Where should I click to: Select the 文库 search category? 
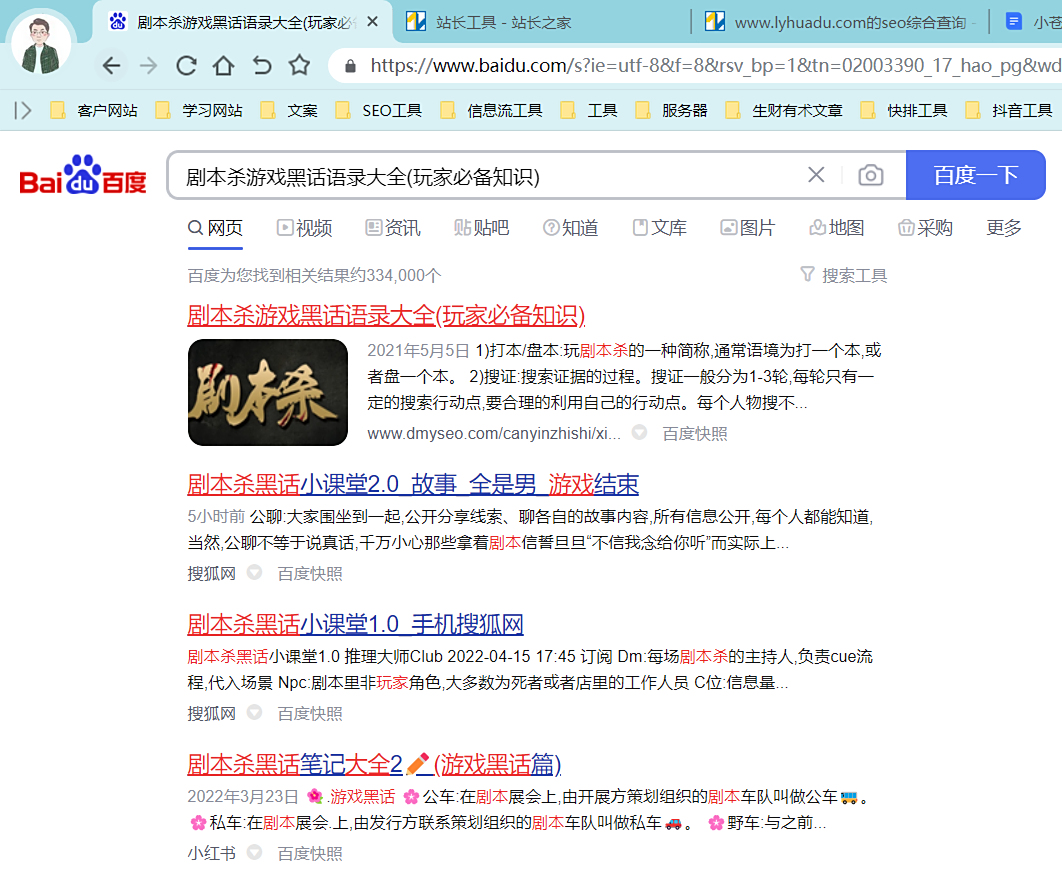pos(660,228)
